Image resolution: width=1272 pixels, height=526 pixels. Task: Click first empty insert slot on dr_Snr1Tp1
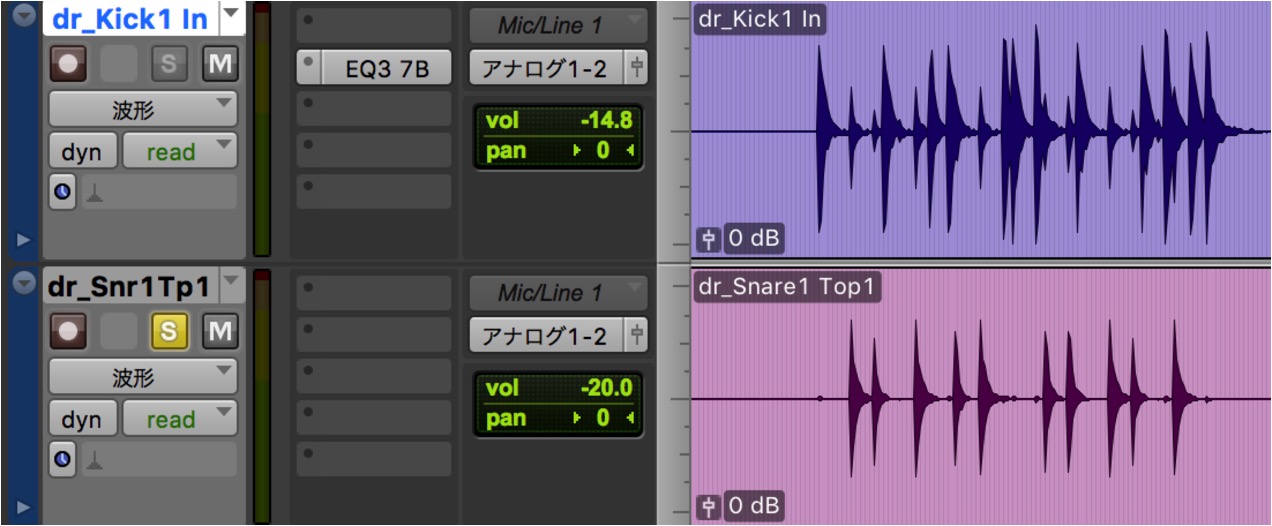(x=375, y=293)
